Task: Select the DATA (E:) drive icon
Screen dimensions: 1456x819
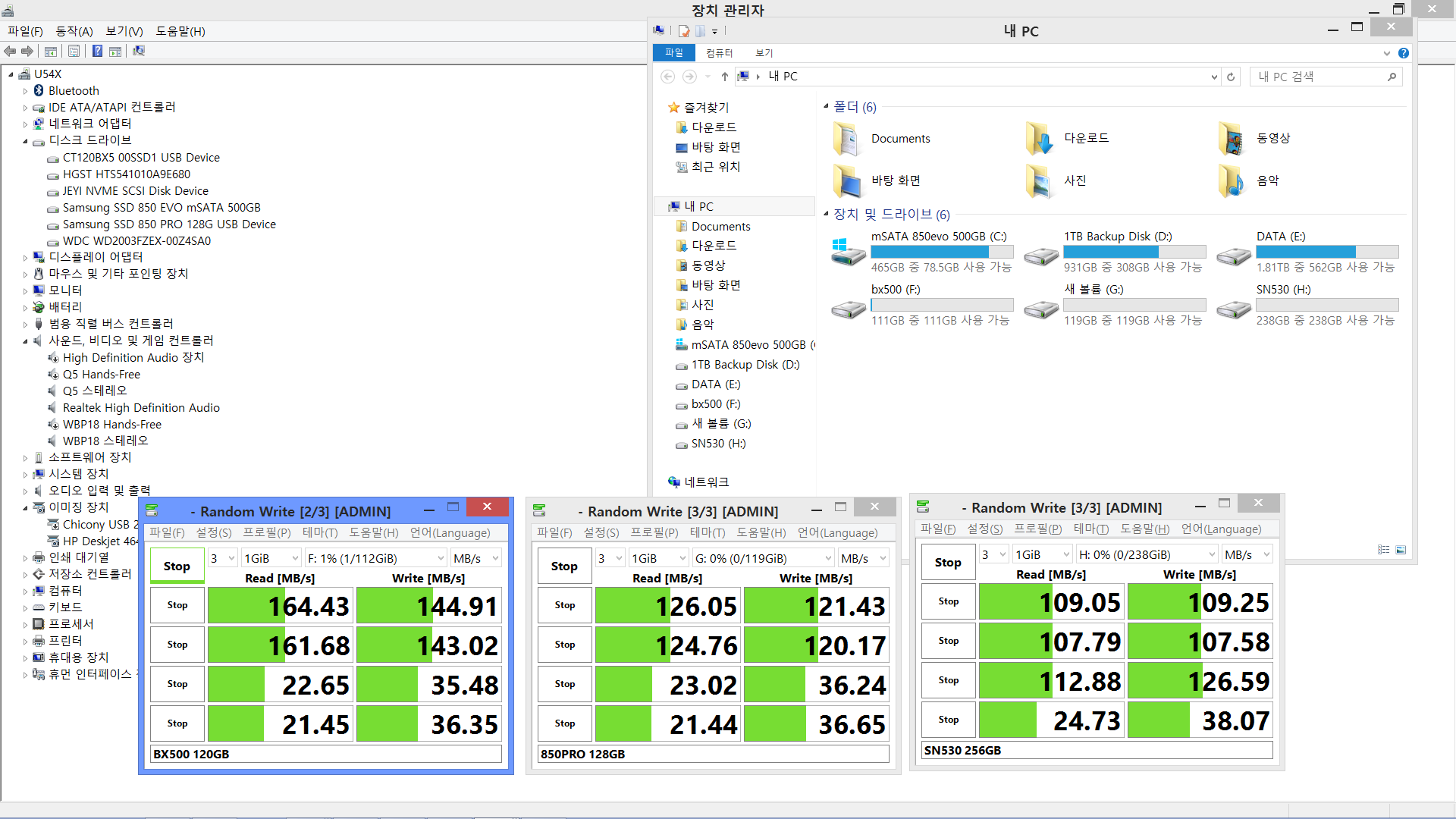Action: pyautogui.click(x=1234, y=256)
